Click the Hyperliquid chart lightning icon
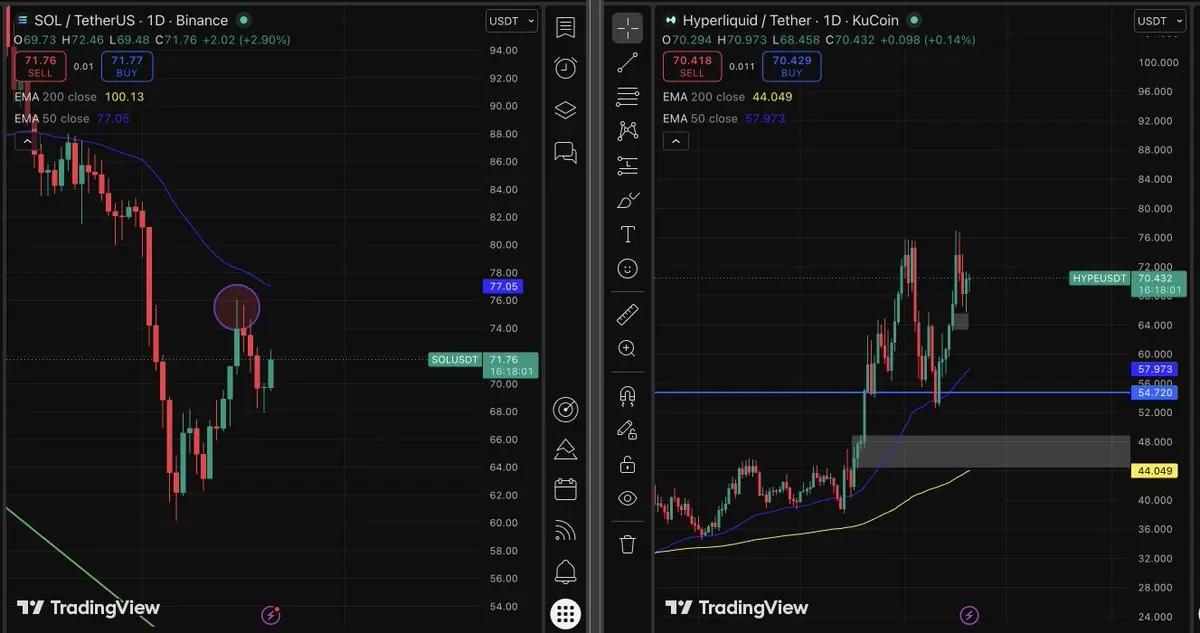 969,615
